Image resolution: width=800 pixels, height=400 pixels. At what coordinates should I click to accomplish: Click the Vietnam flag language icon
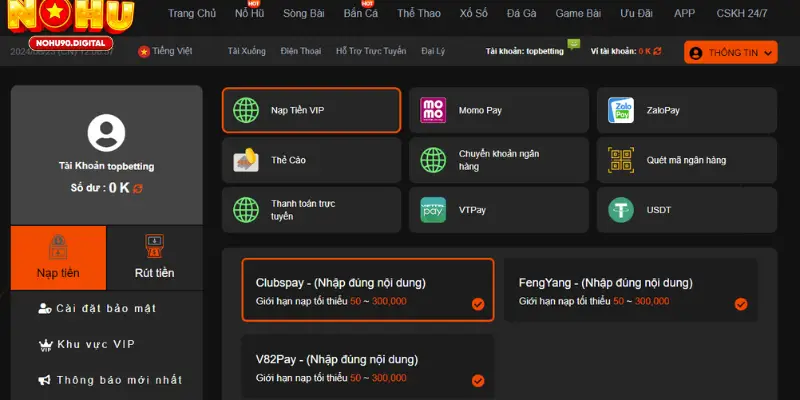[144, 52]
